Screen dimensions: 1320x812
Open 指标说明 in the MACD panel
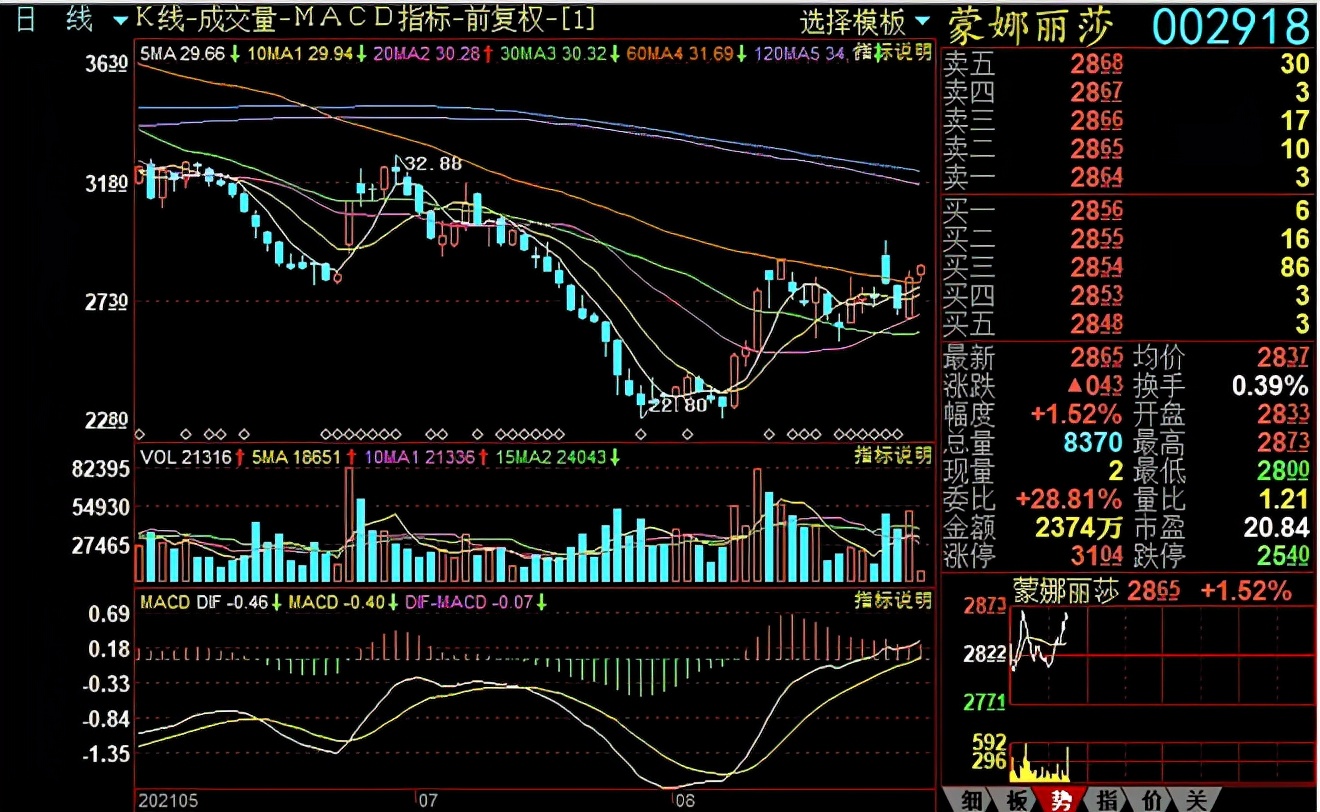pos(893,600)
